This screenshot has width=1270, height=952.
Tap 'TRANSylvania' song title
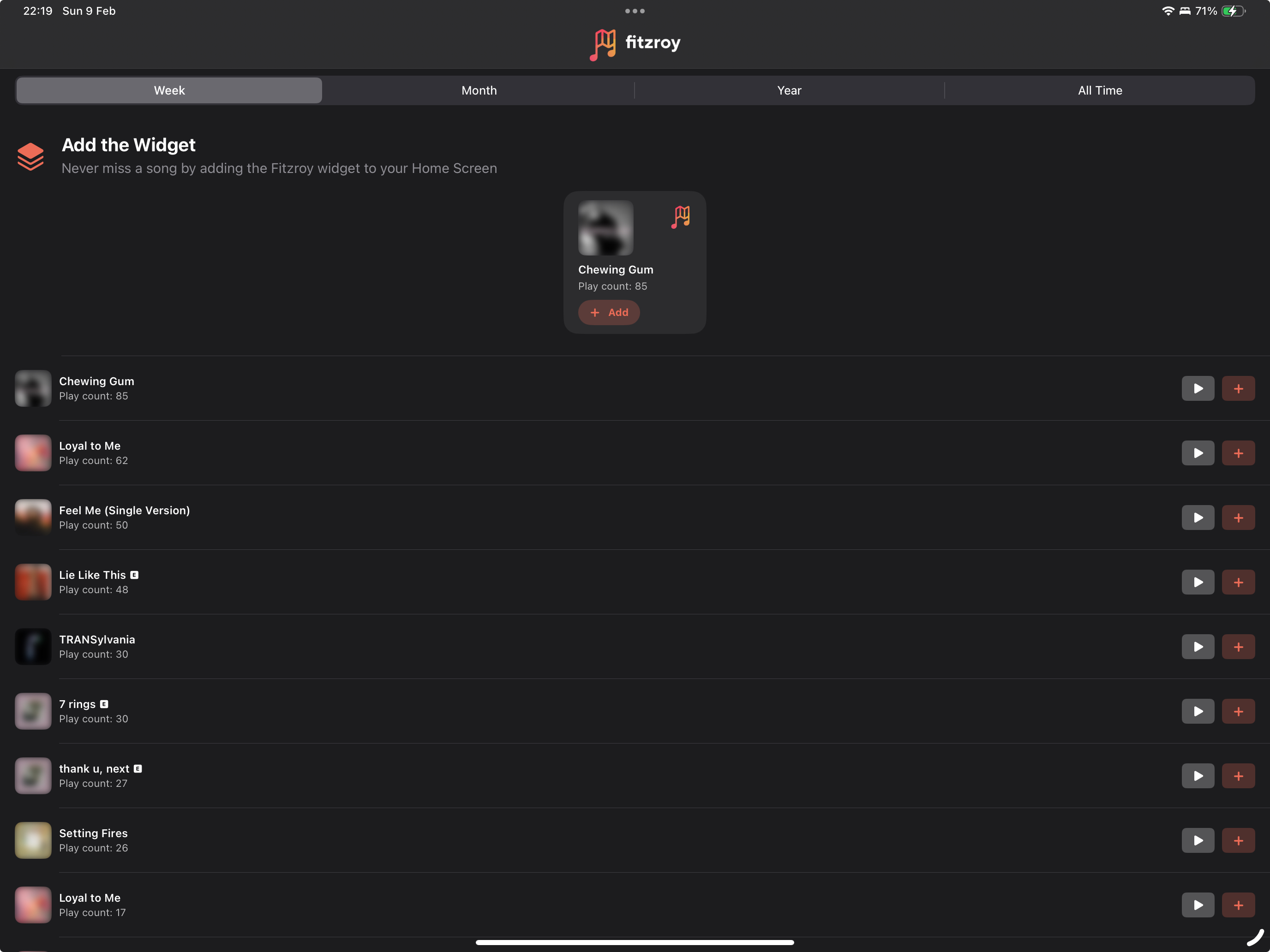point(97,639)
